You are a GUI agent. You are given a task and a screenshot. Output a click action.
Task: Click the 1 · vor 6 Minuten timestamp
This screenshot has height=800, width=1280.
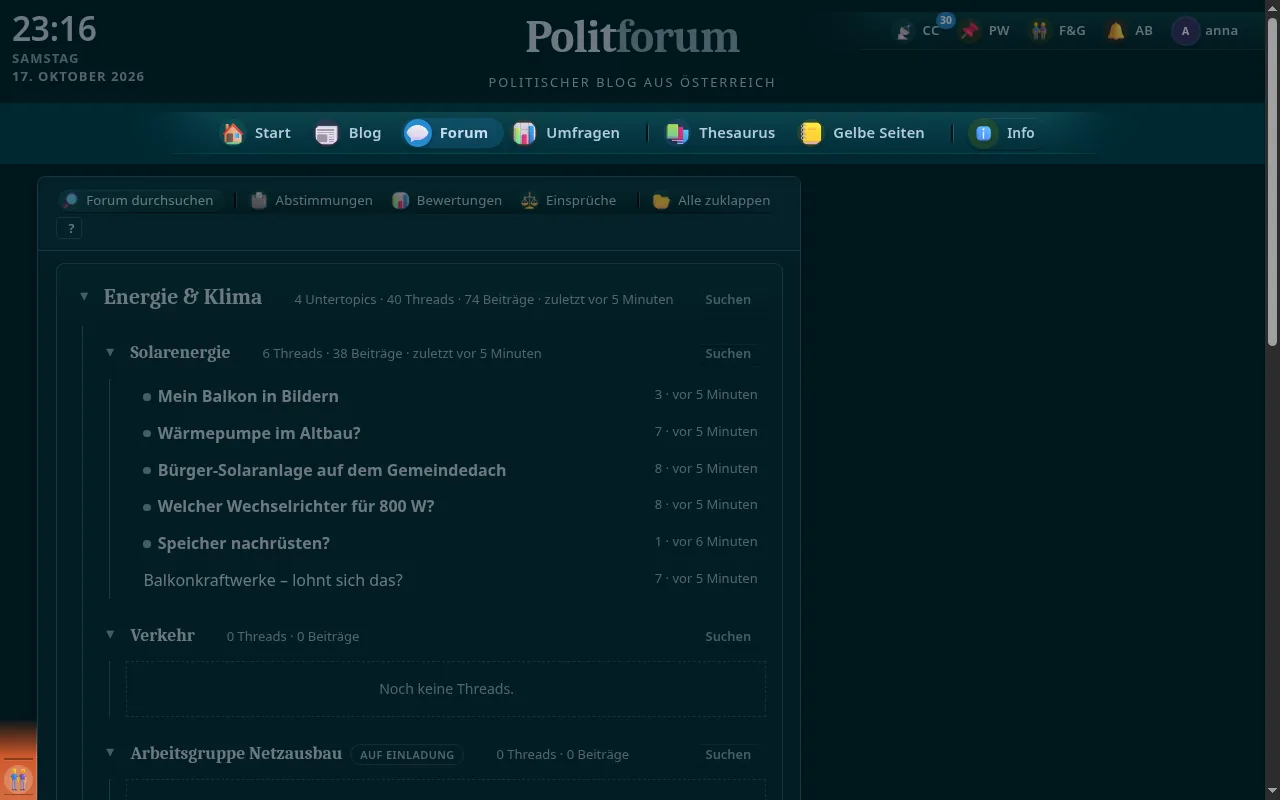(706, 541)
